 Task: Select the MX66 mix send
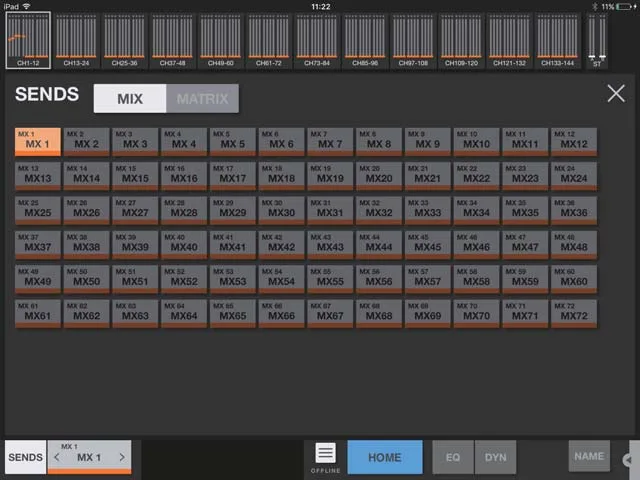coord(281,313)
